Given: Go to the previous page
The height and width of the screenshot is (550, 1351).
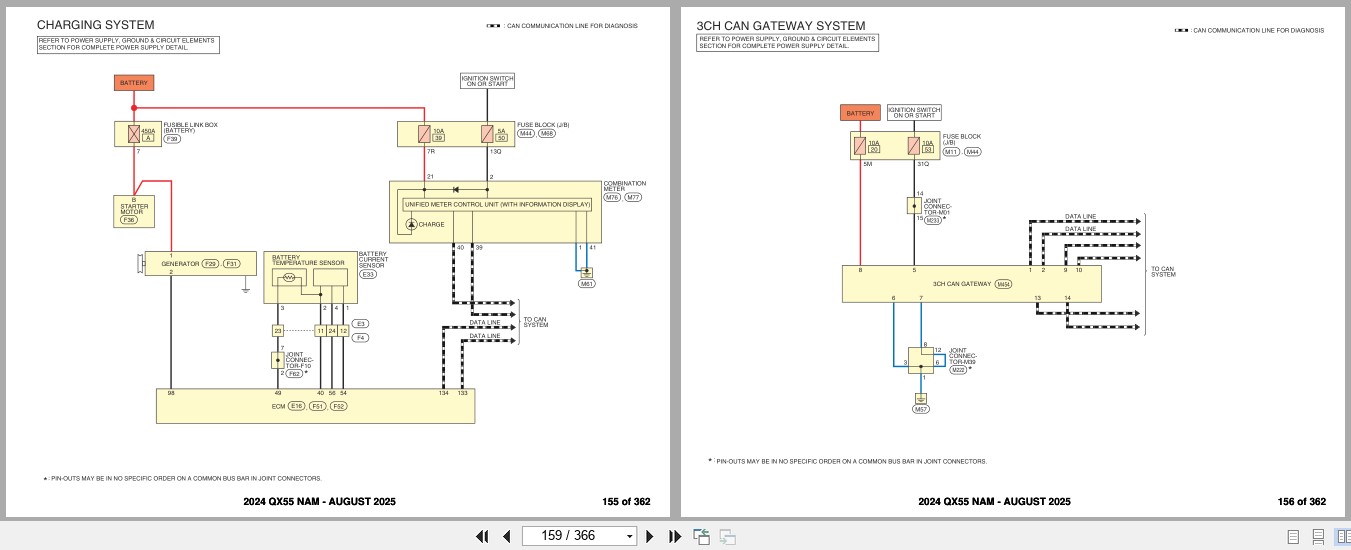Looking at the screenshot, I should click(x=506, y=536).
